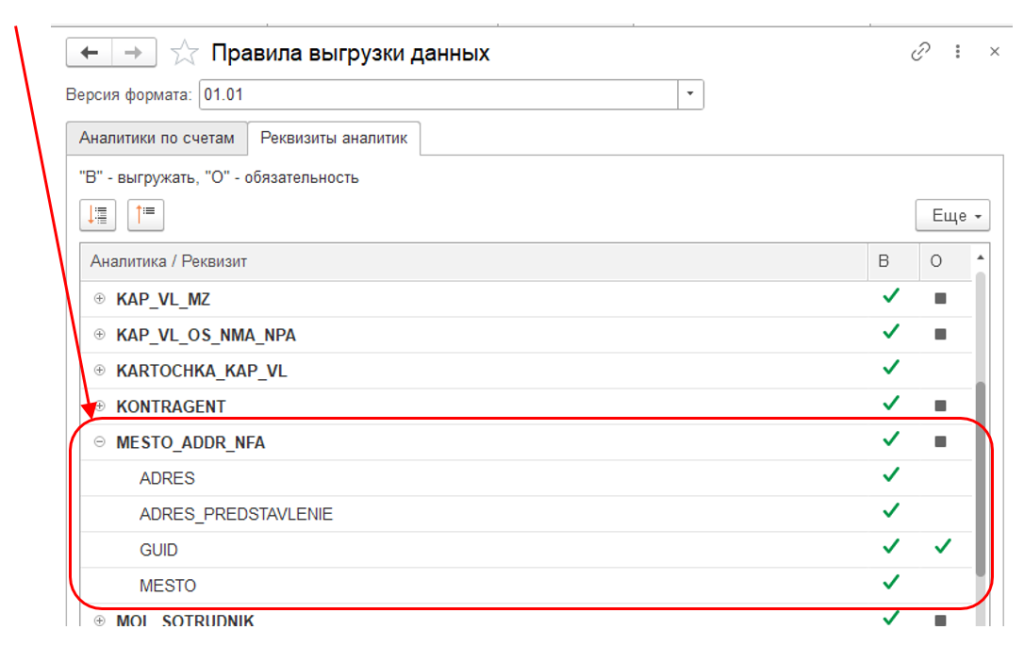Image resolution: width=1024 pixels, height=646 pixels.
Task: Select the ADRES_PREDSTAVLENIE row
Action: (x=236, y=514)
